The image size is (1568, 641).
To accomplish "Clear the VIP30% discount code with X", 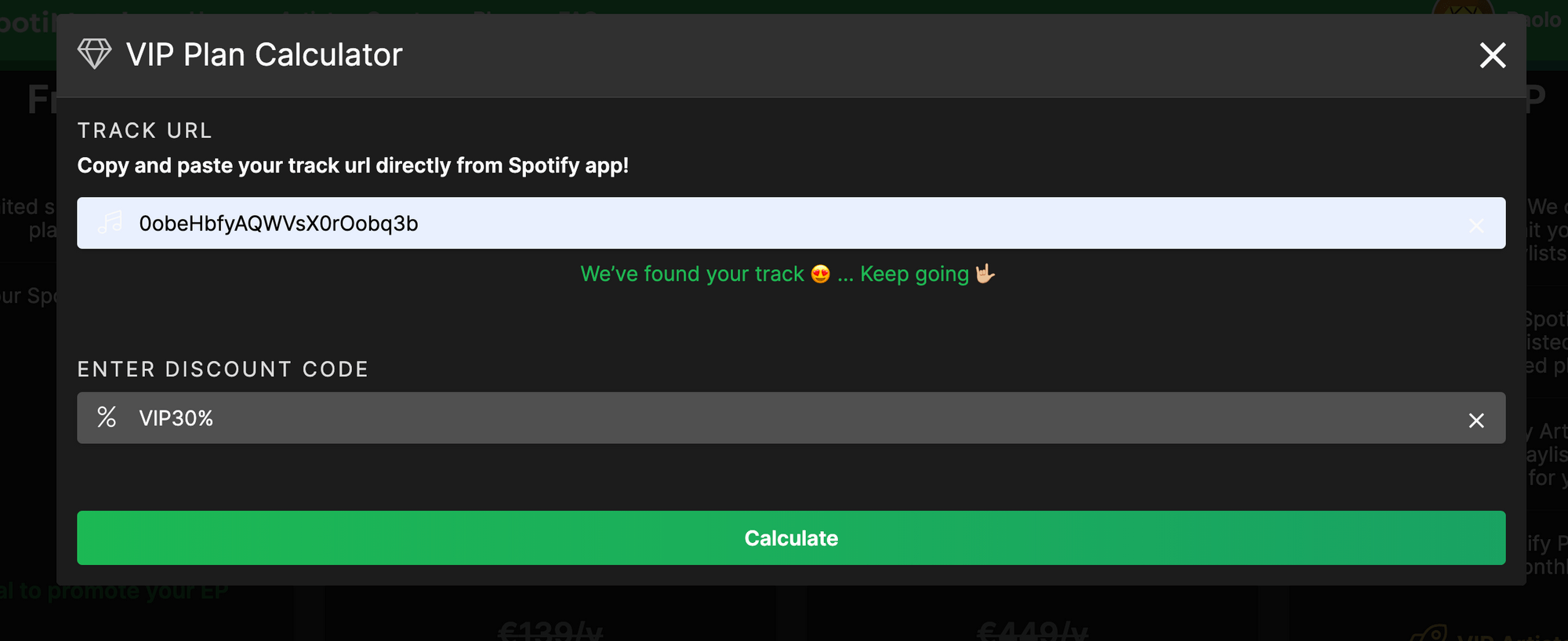I will tap(1476, 421).
